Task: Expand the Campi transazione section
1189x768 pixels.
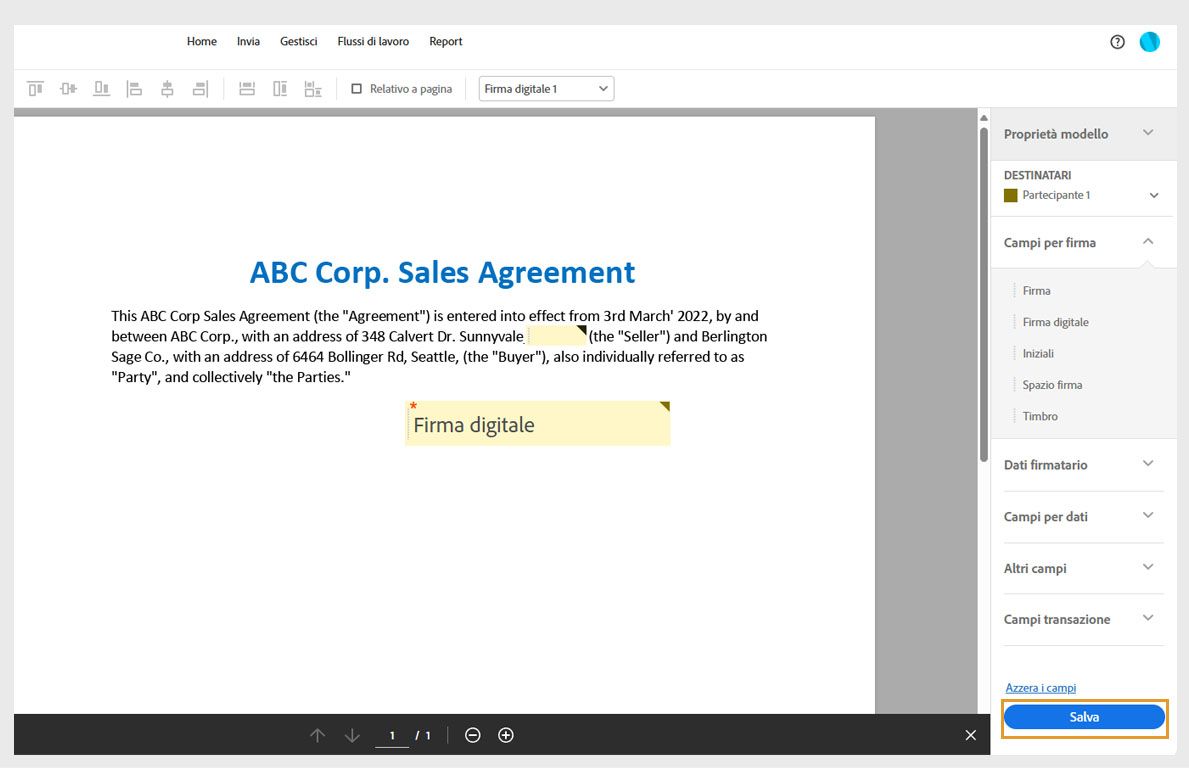Action: pos(1083,619)
